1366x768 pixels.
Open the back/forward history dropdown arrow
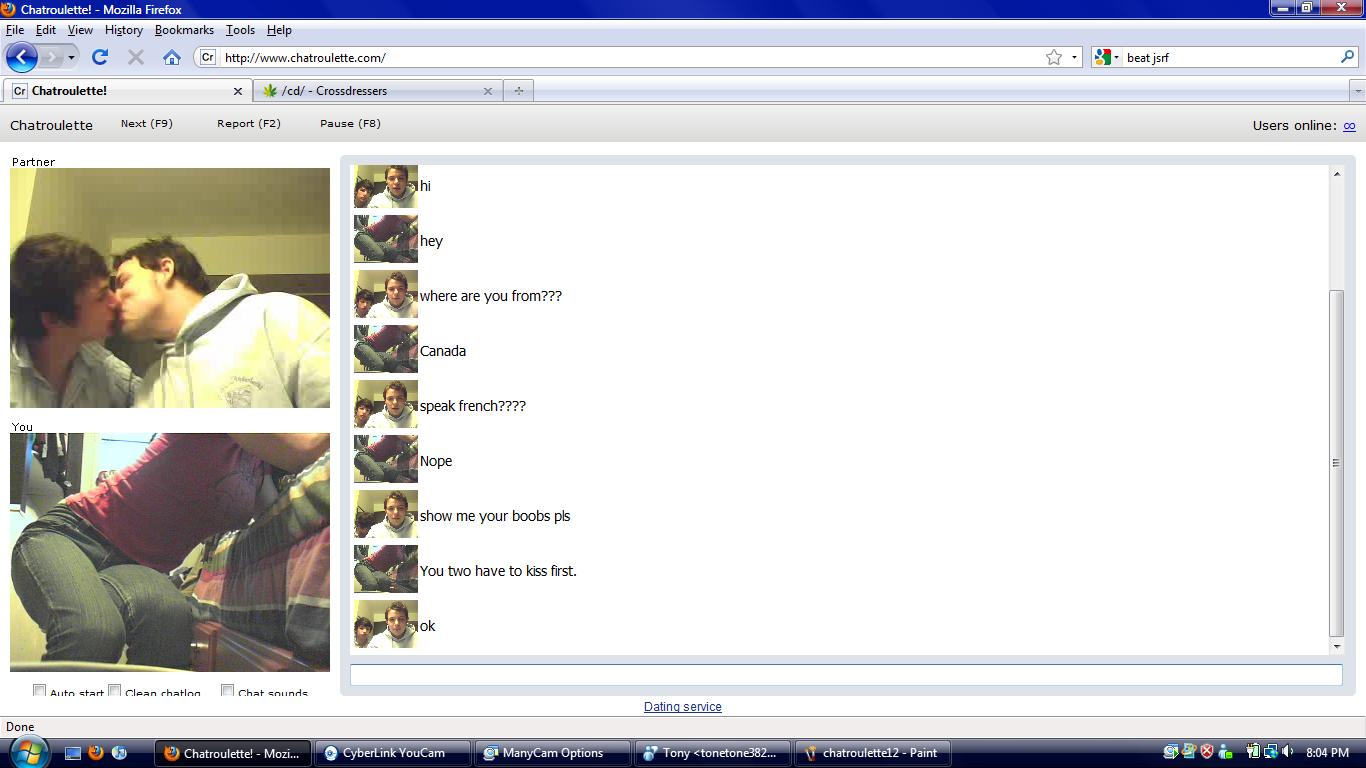[x=71, y=58]
